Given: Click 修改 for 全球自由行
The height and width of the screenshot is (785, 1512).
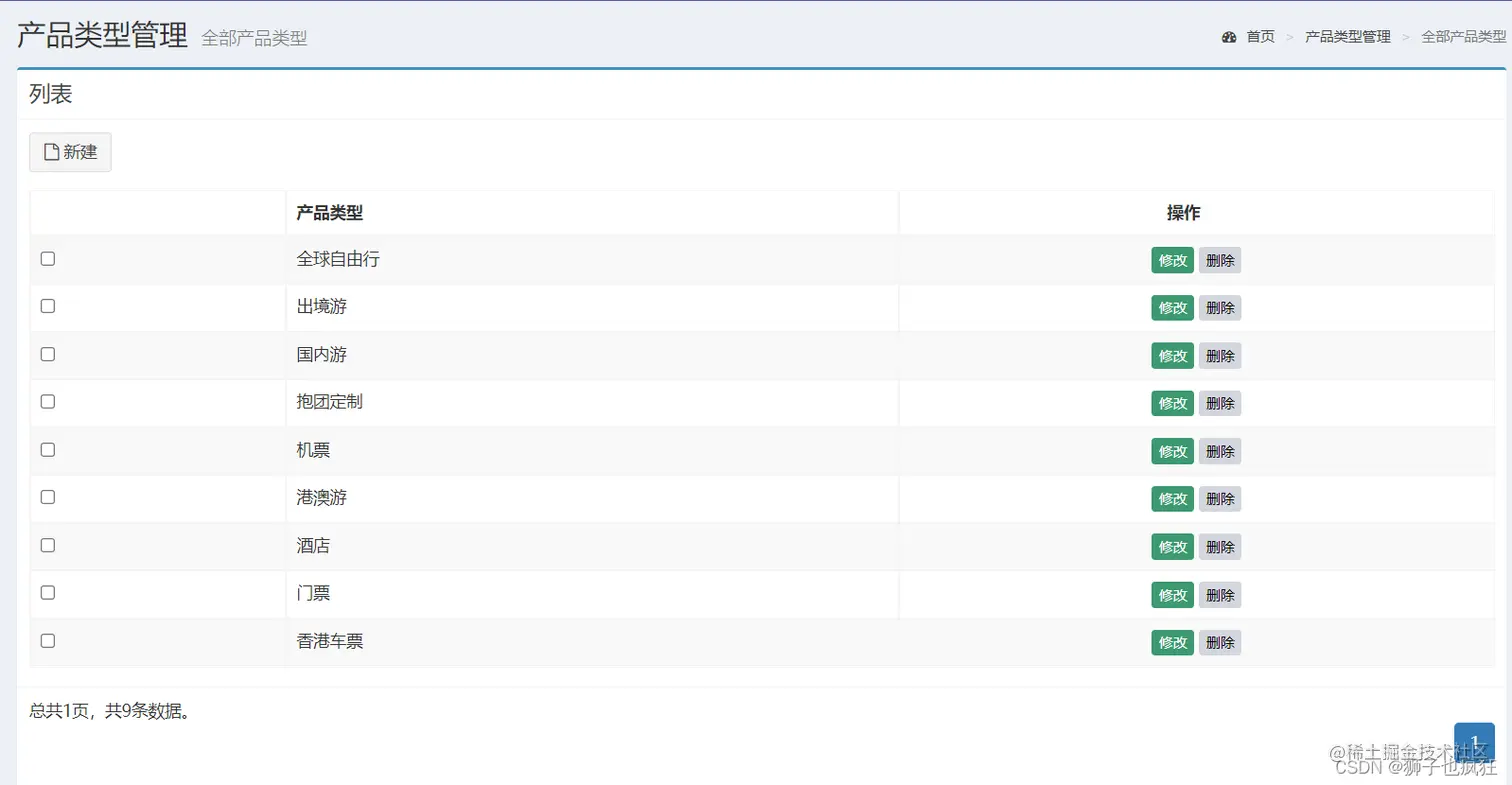Looking at the screenshot, I should click(1173, 260).
